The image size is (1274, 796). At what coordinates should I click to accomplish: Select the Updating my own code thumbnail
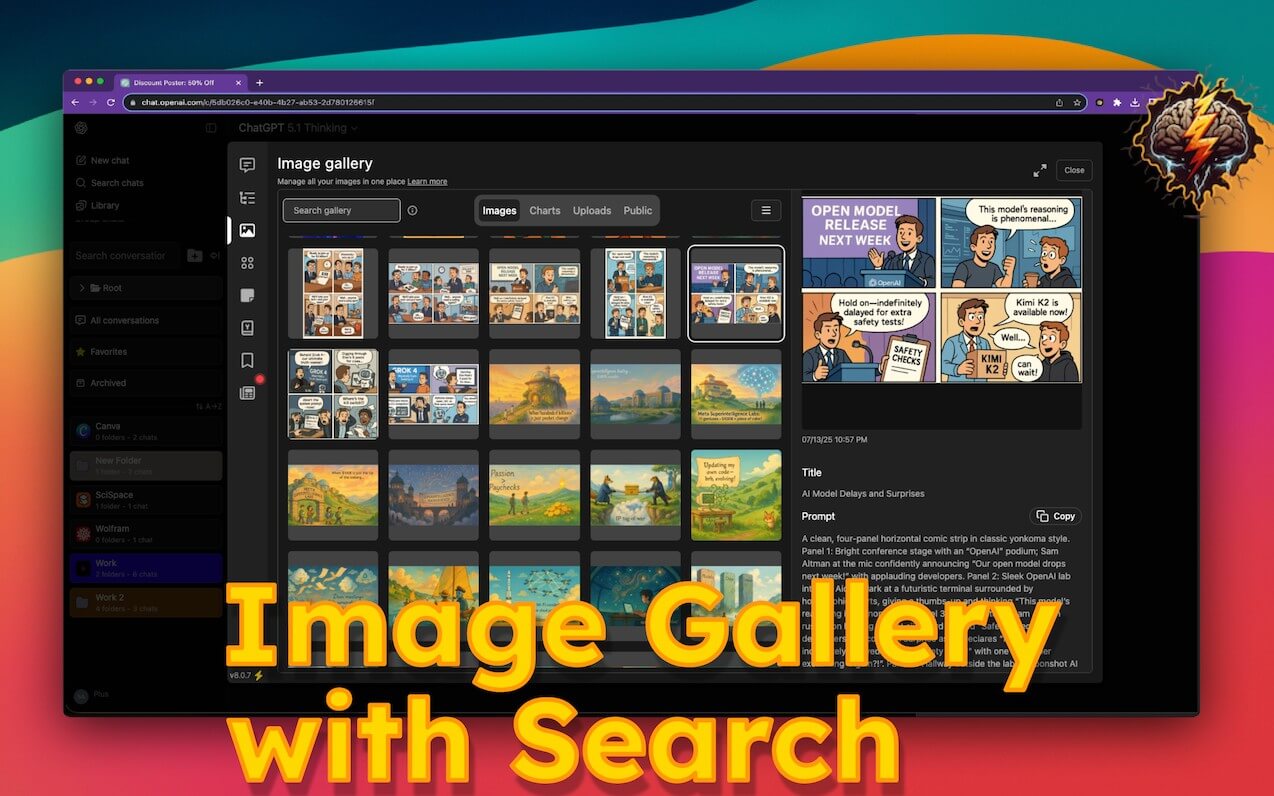coord(736,495)
